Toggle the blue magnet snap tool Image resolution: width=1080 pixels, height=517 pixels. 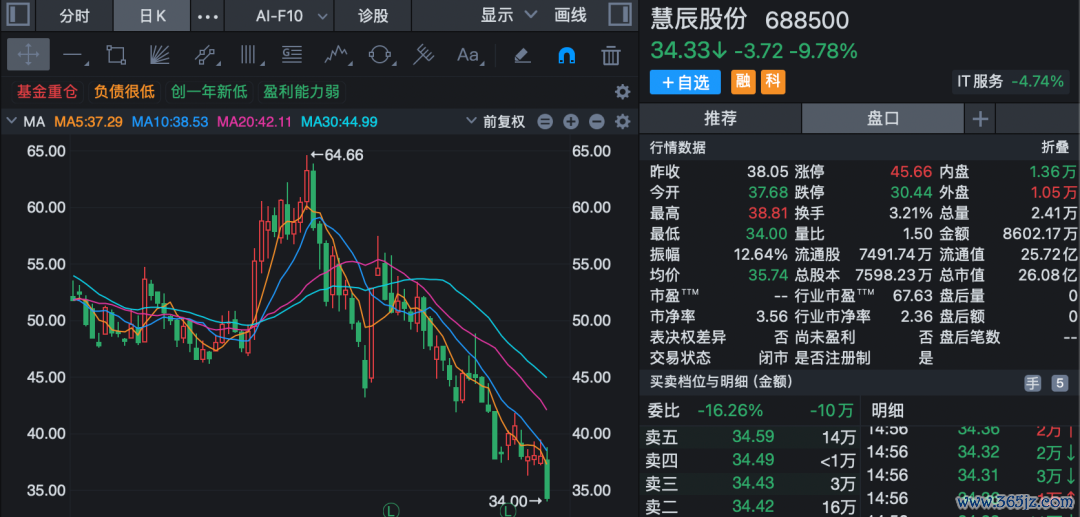click(566, 54)
